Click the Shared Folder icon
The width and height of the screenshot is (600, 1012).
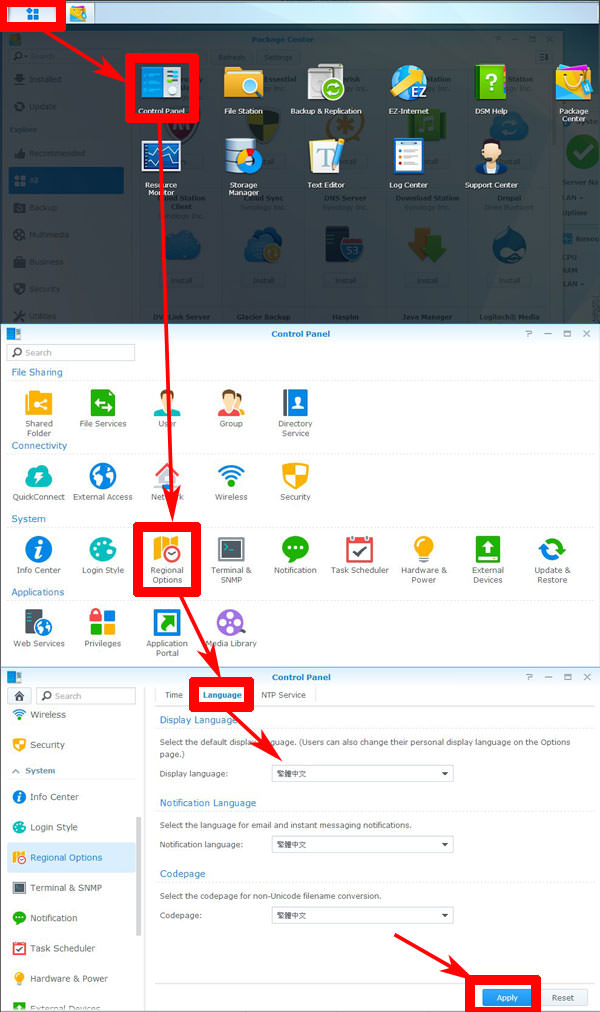click(39, 410)
